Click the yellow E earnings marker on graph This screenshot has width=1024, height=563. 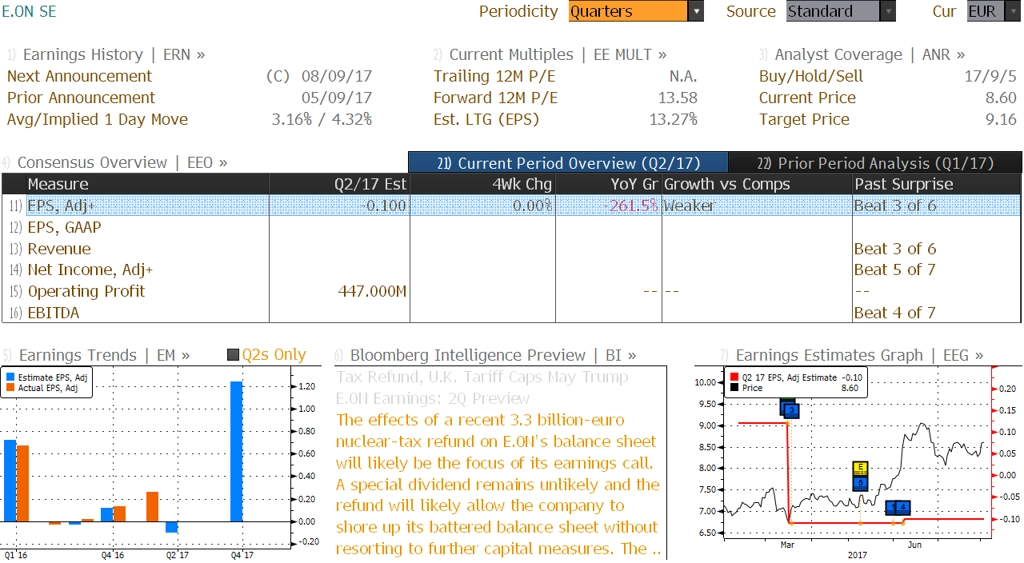(860, 468)
